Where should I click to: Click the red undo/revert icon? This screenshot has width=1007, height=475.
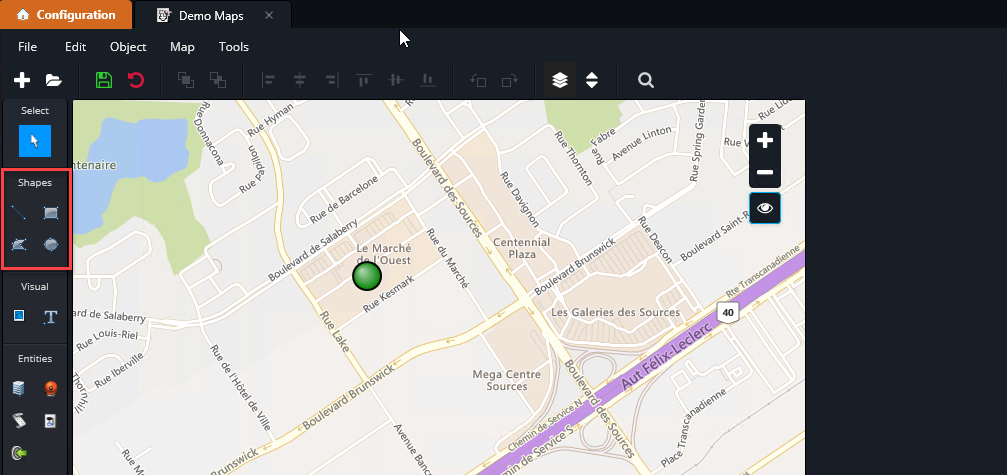point(135,80)
